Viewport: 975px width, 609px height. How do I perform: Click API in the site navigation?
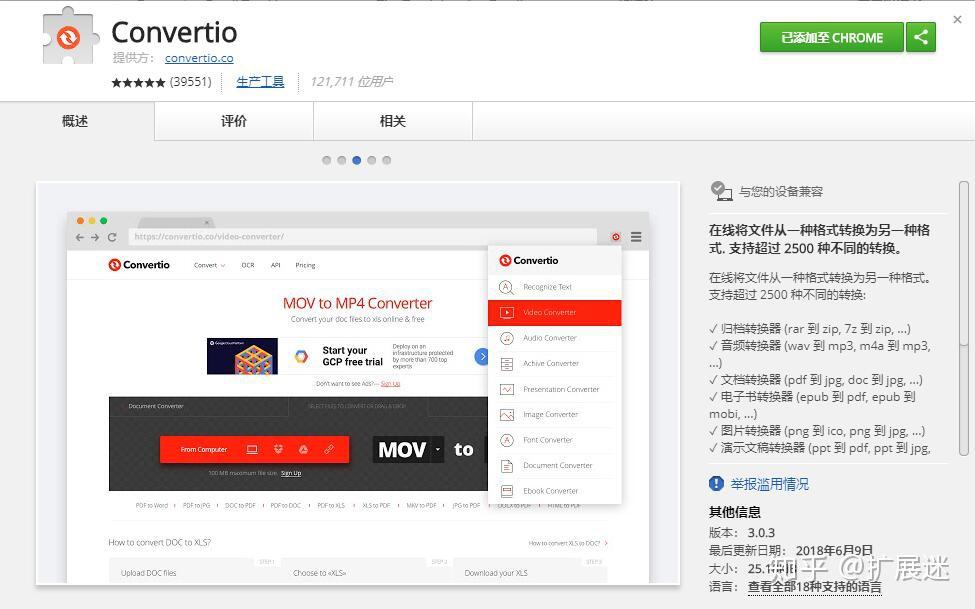tap(275, 265)
